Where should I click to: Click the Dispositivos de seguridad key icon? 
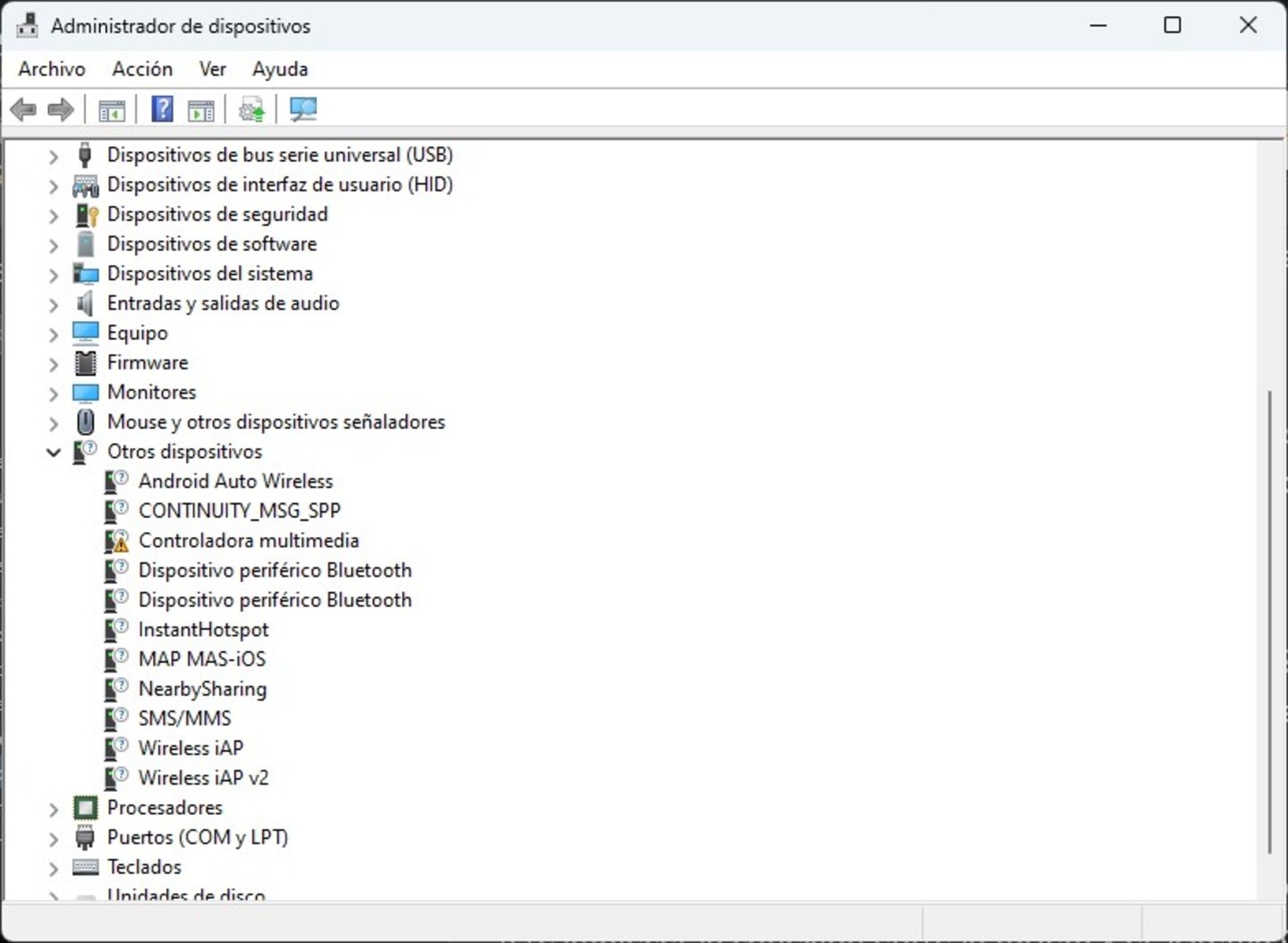coord(86,215)
